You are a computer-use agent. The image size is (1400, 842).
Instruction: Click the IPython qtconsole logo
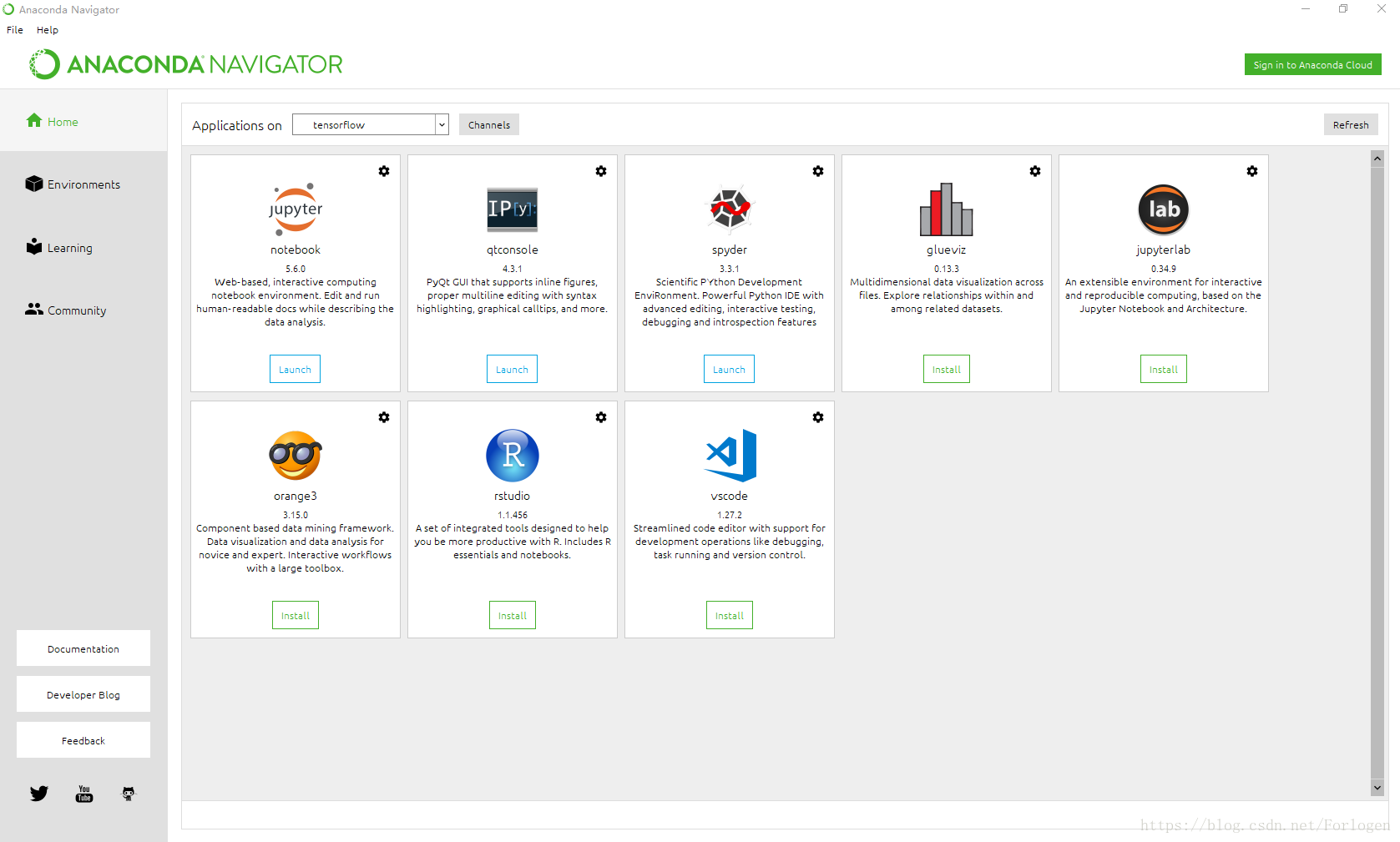click(x=513, y=209)
